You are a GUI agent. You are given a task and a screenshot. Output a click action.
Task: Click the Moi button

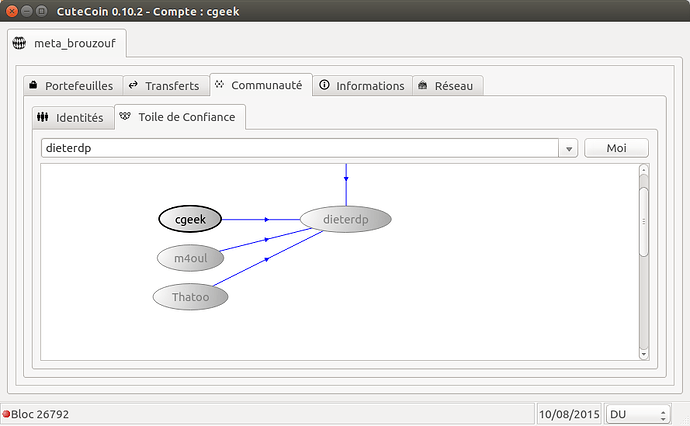coord(616,148)
